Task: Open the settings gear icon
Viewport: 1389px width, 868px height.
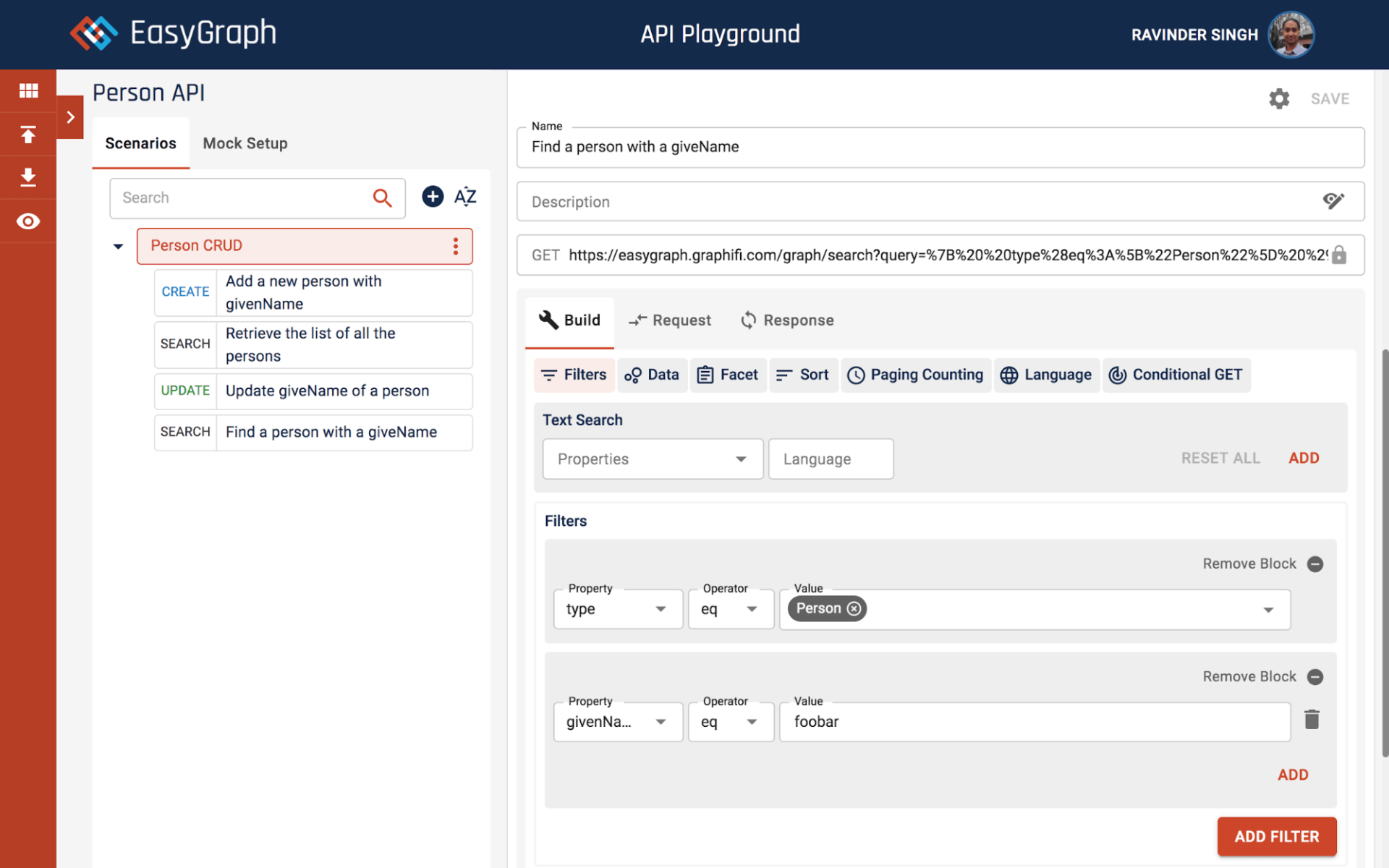Action: pos(1279,99)
